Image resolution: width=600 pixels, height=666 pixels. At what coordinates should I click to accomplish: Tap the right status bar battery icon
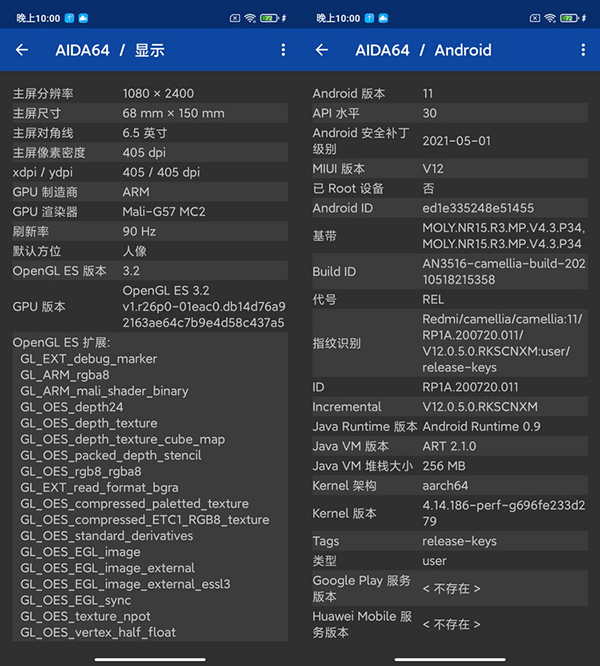click(x=569, y=18)
